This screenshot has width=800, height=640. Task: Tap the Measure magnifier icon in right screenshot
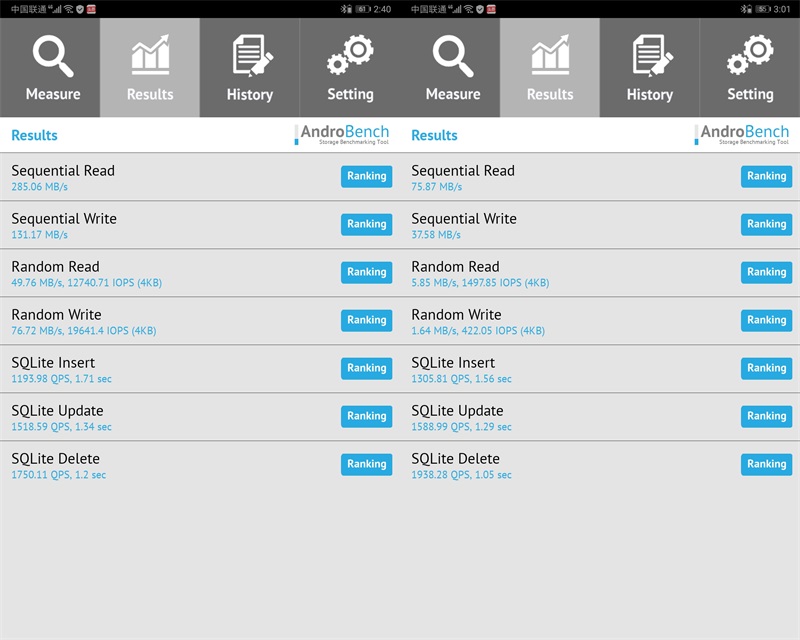(452, 58)
